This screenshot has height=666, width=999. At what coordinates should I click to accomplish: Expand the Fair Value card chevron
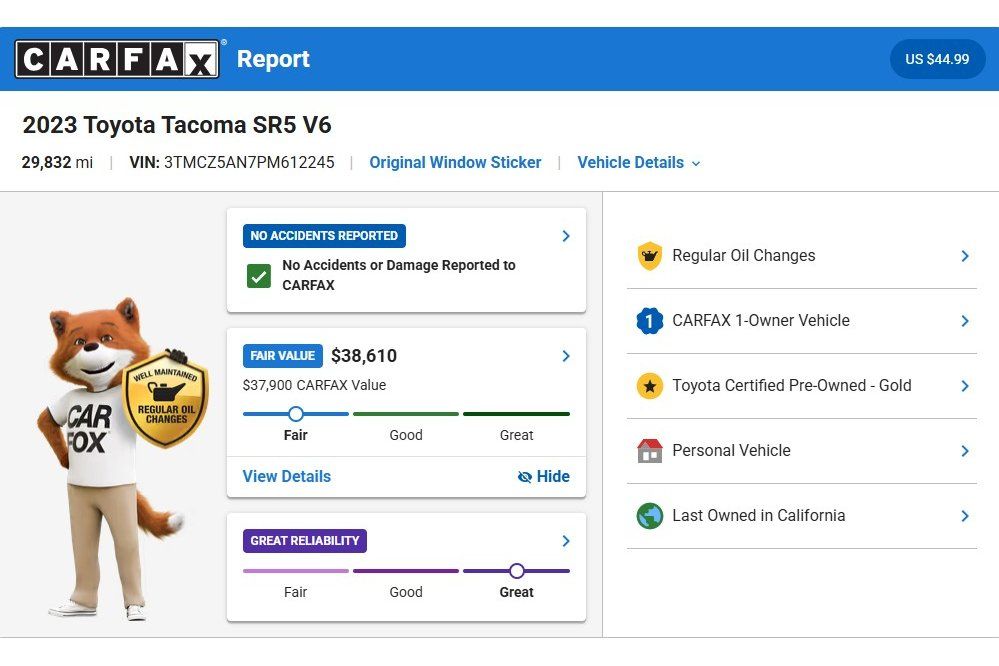point(566,356)
